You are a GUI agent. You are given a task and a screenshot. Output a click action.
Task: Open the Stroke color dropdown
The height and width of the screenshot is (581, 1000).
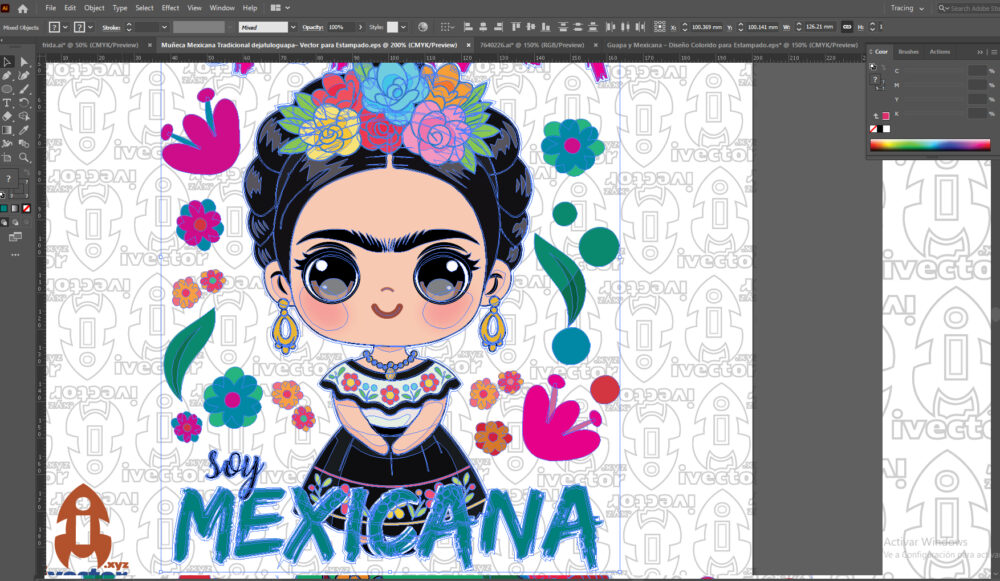(x=91, y=27)
